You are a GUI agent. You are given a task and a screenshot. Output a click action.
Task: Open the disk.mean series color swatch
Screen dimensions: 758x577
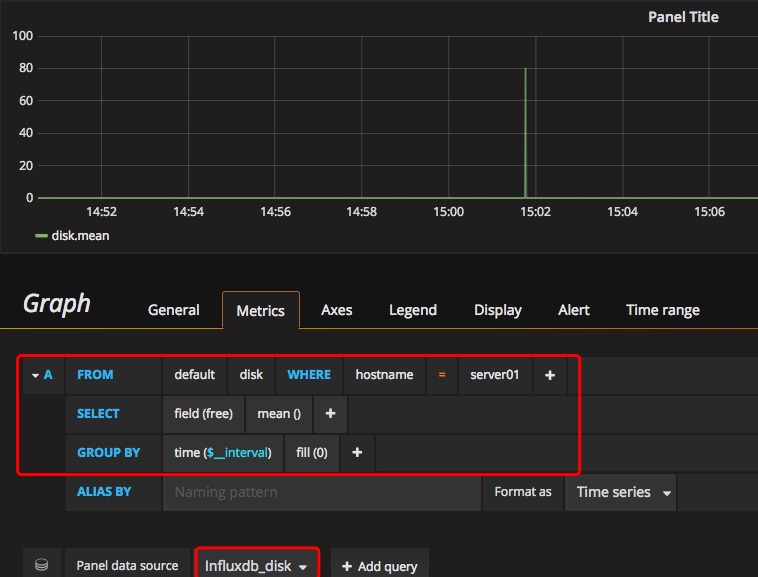(41, 236)
